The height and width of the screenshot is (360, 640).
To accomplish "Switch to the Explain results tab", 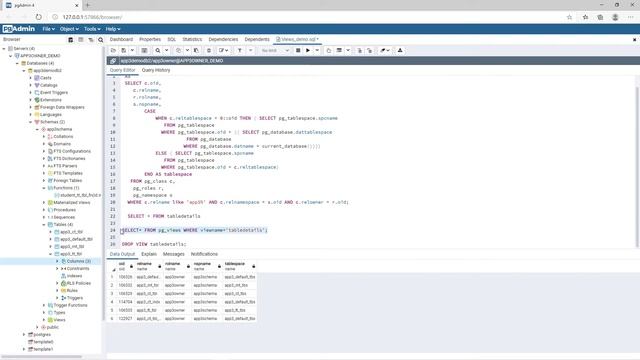I will 149,254.
